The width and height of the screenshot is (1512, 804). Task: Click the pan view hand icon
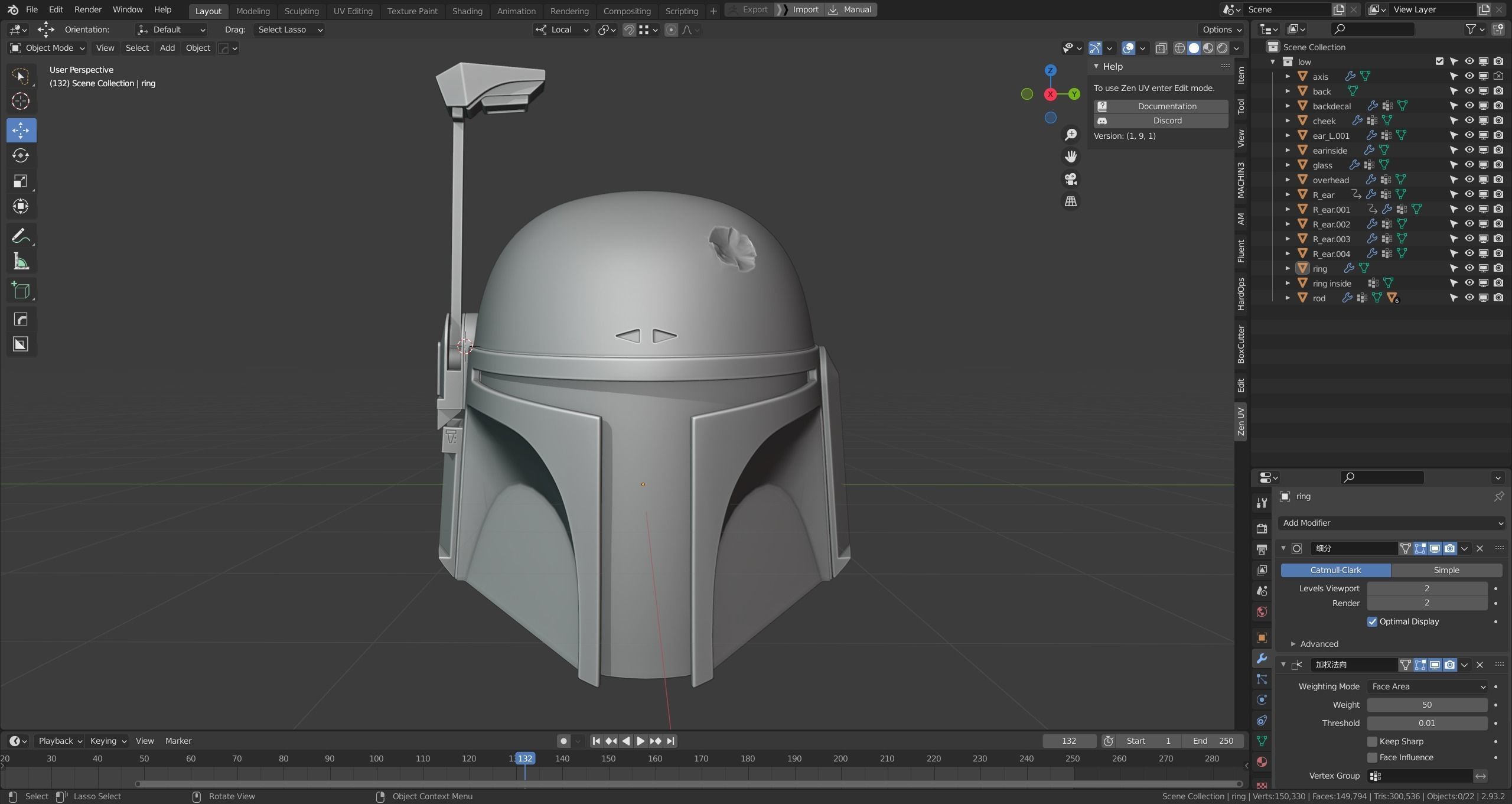pyautogui.click(x=1070, y=157)
